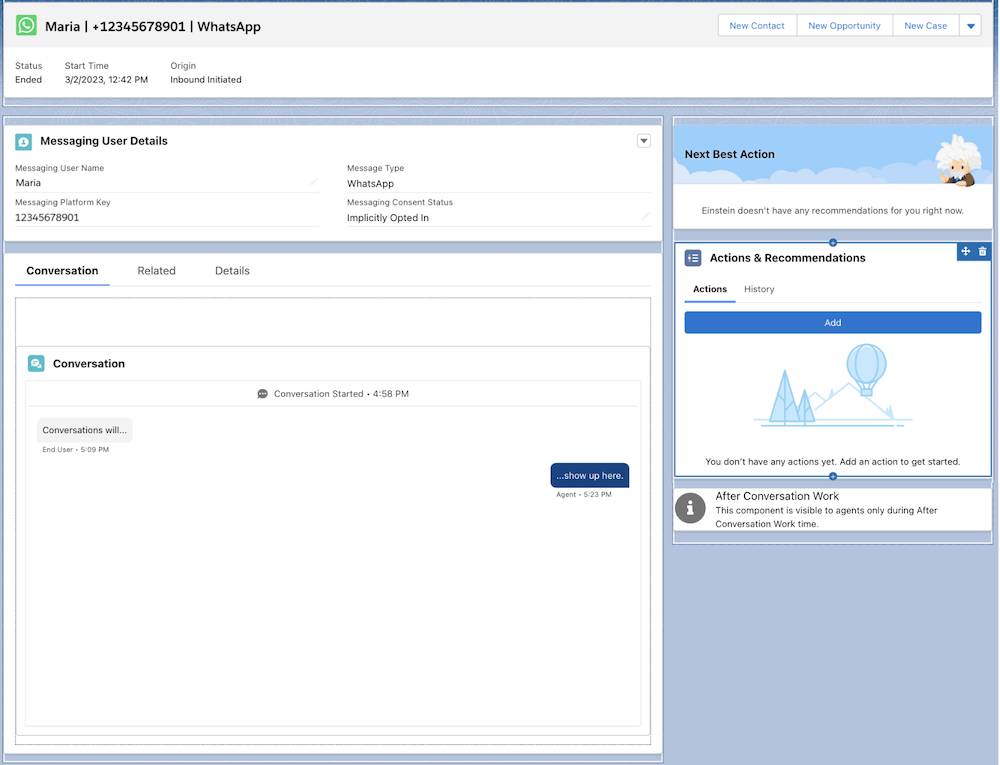Click the trash icon on Actions & Recommendations

click(981, 251)
